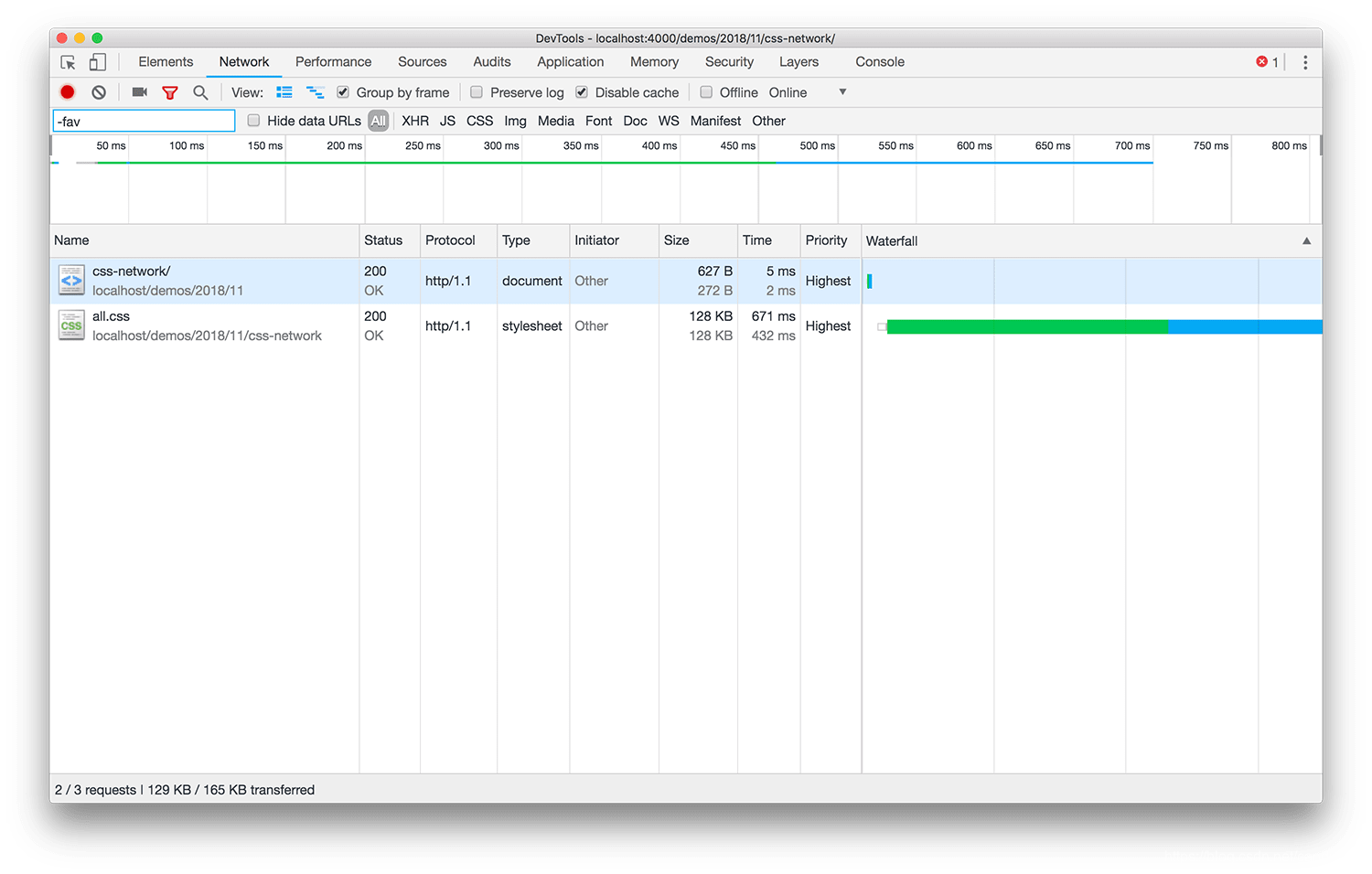Viewport: 1372px width, 874px height.
Task: Select the large request rows view icon
Action: coord(284,92)
